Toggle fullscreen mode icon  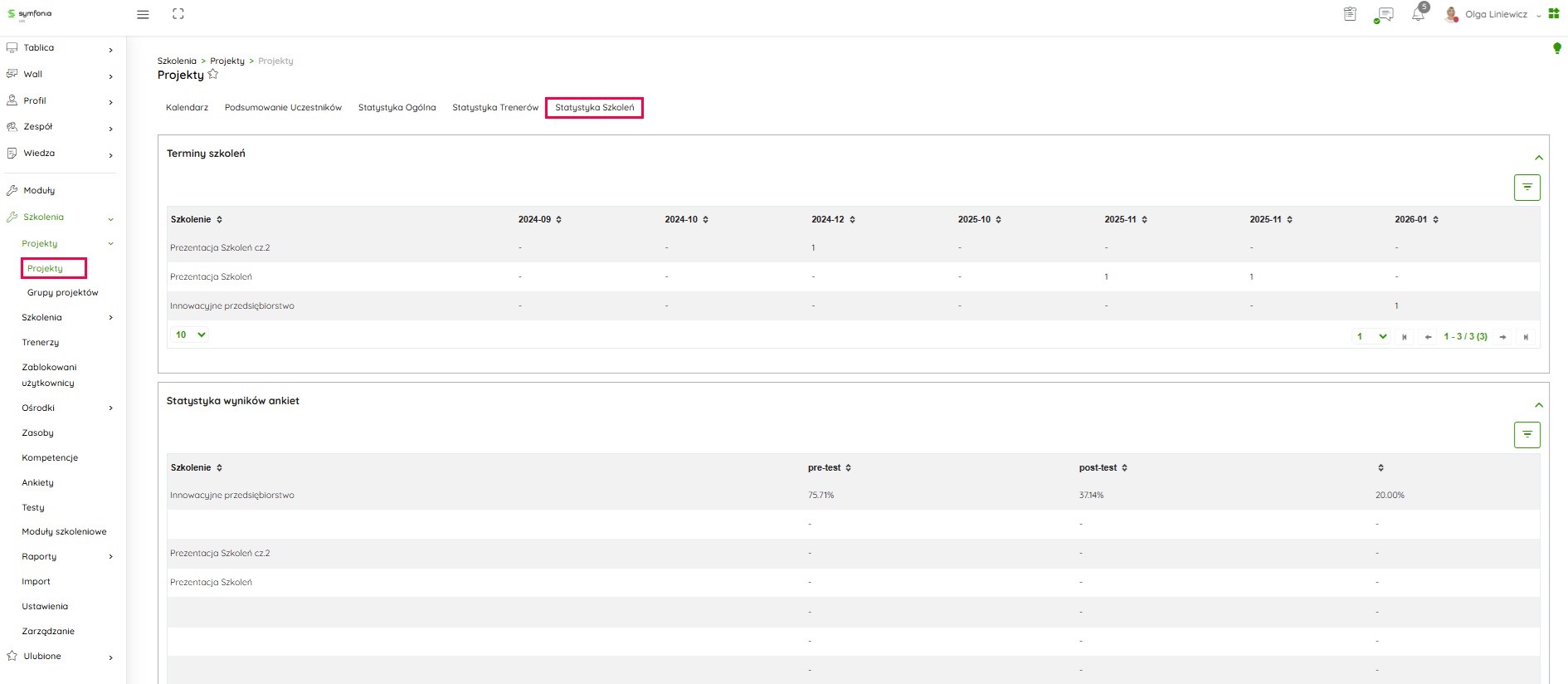[178, 14]
